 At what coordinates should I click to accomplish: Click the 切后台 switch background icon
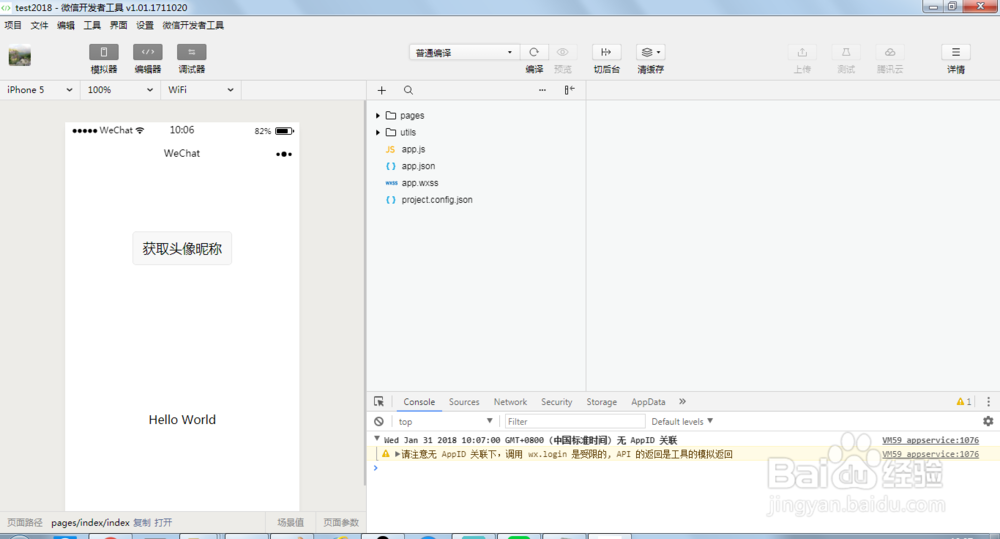(x=606, y=52)
